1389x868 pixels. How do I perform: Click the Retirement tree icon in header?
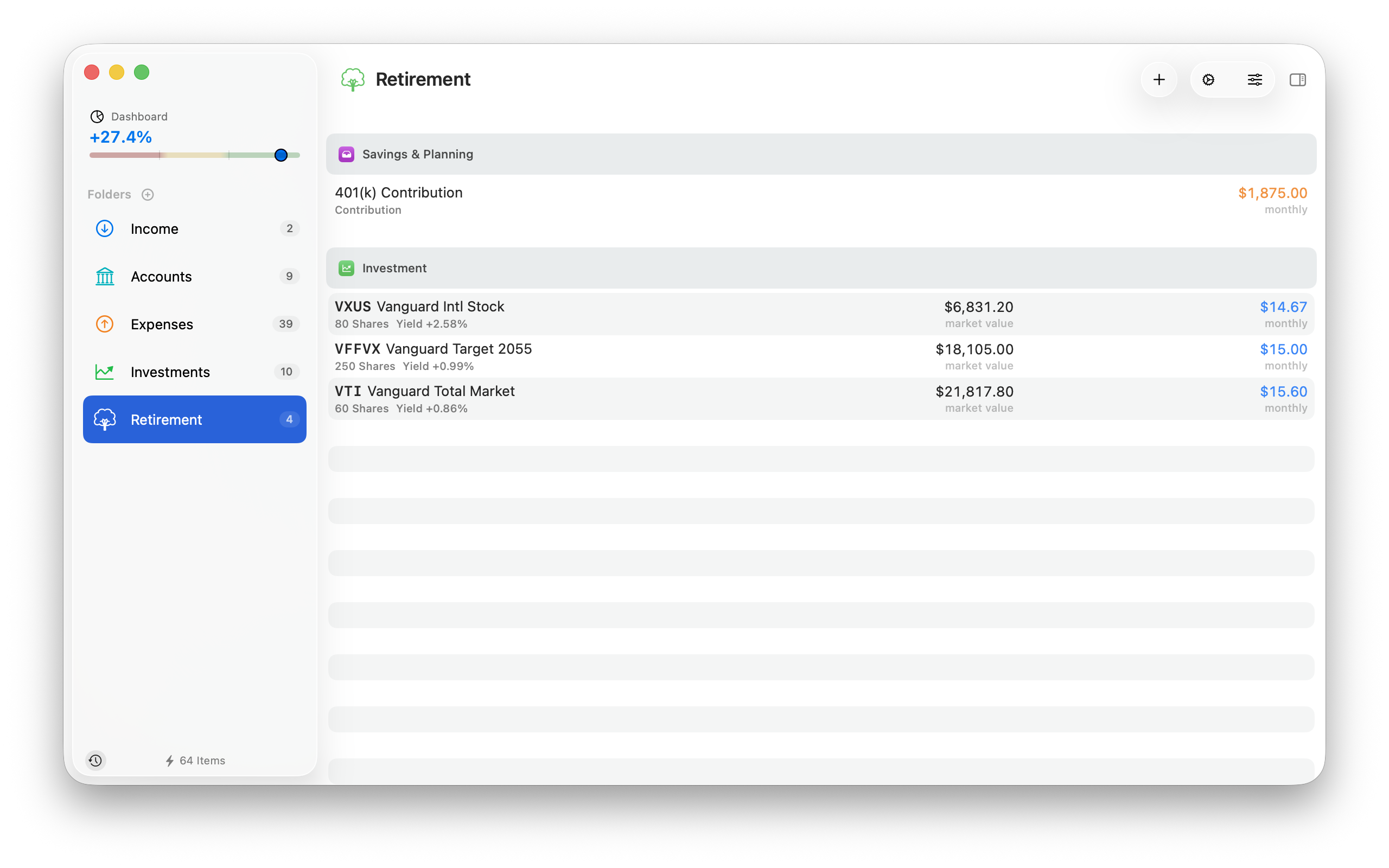point(353,79)
